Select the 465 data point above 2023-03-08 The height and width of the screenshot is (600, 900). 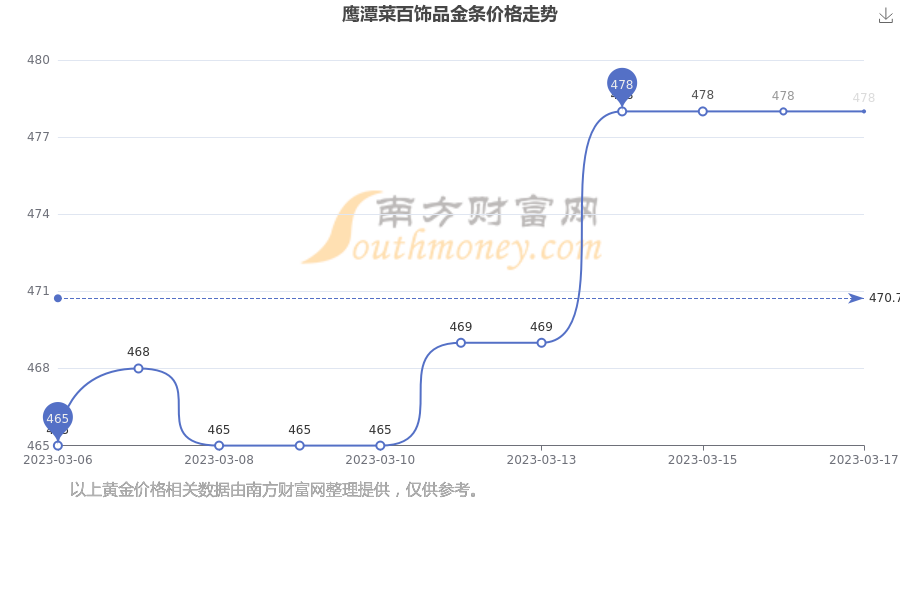[219, 446]
